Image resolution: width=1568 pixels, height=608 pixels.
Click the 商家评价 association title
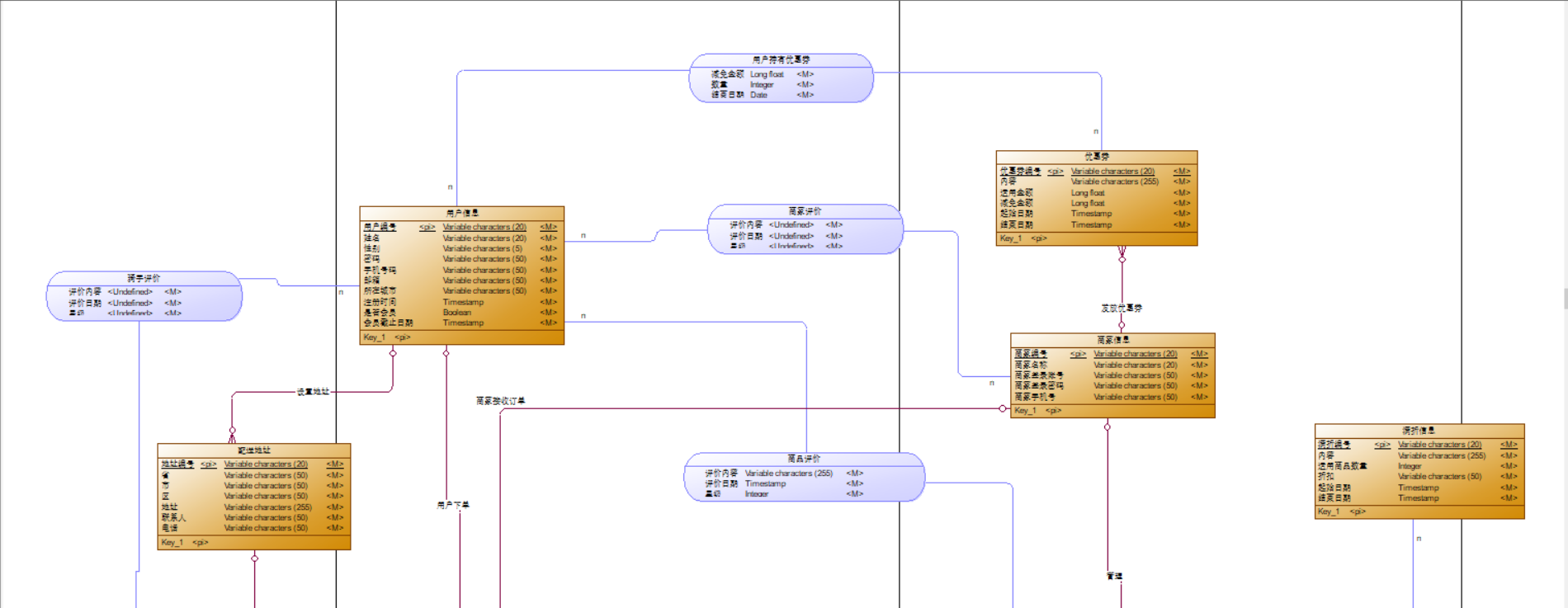pyautogui.click(x=805, y=211)
